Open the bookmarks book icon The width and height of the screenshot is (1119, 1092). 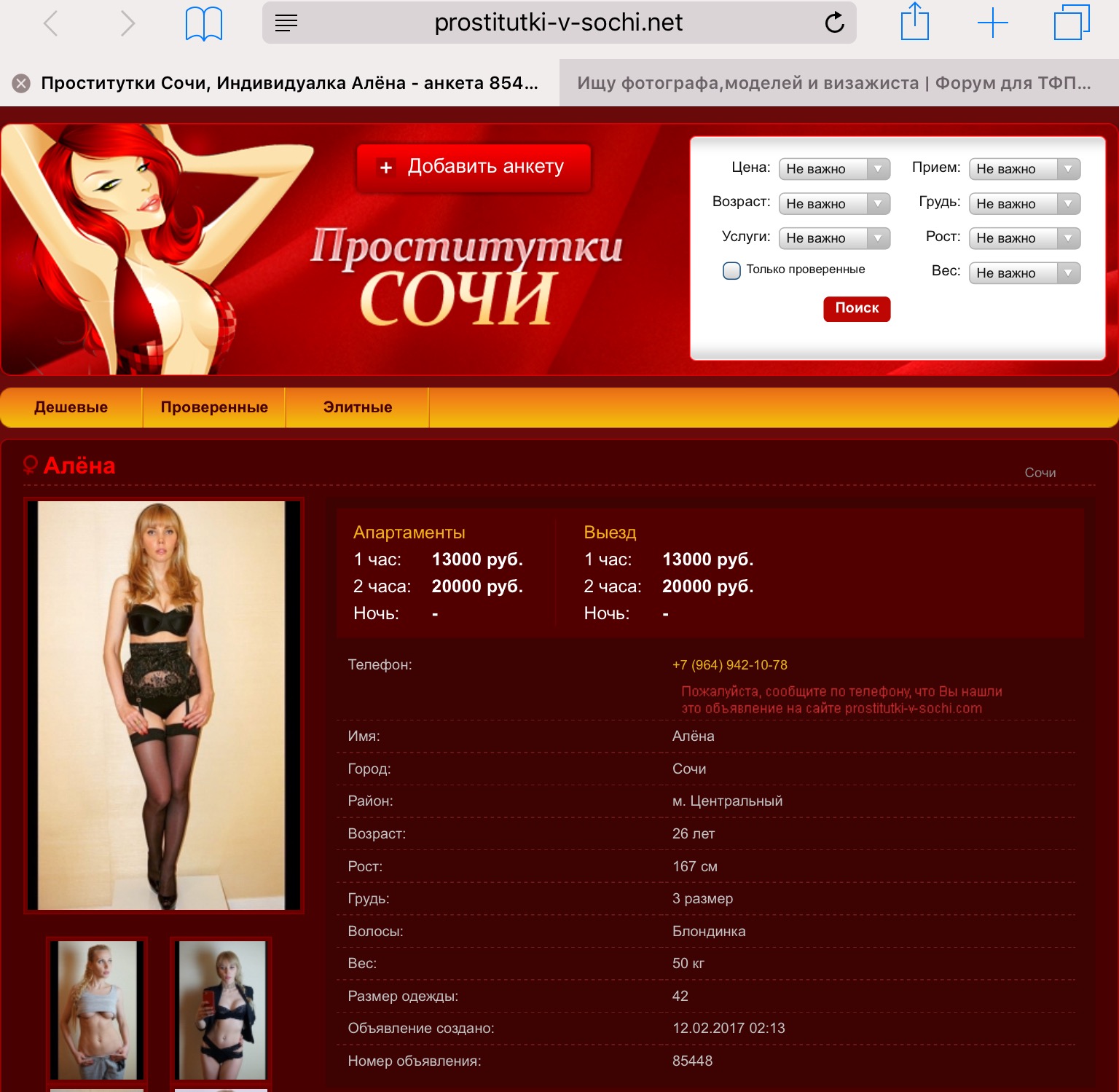pyautogui.click(x=204, y=23)
